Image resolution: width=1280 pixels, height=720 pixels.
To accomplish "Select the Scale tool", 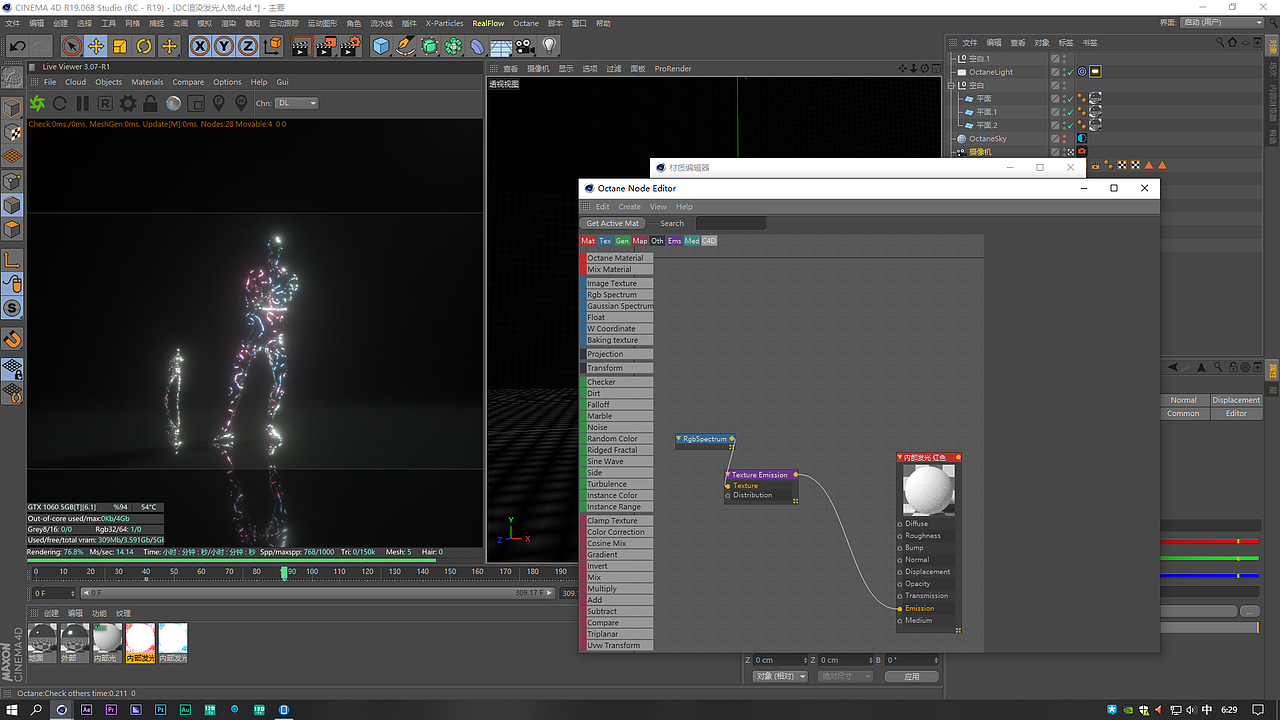I will tap(120, 46).
